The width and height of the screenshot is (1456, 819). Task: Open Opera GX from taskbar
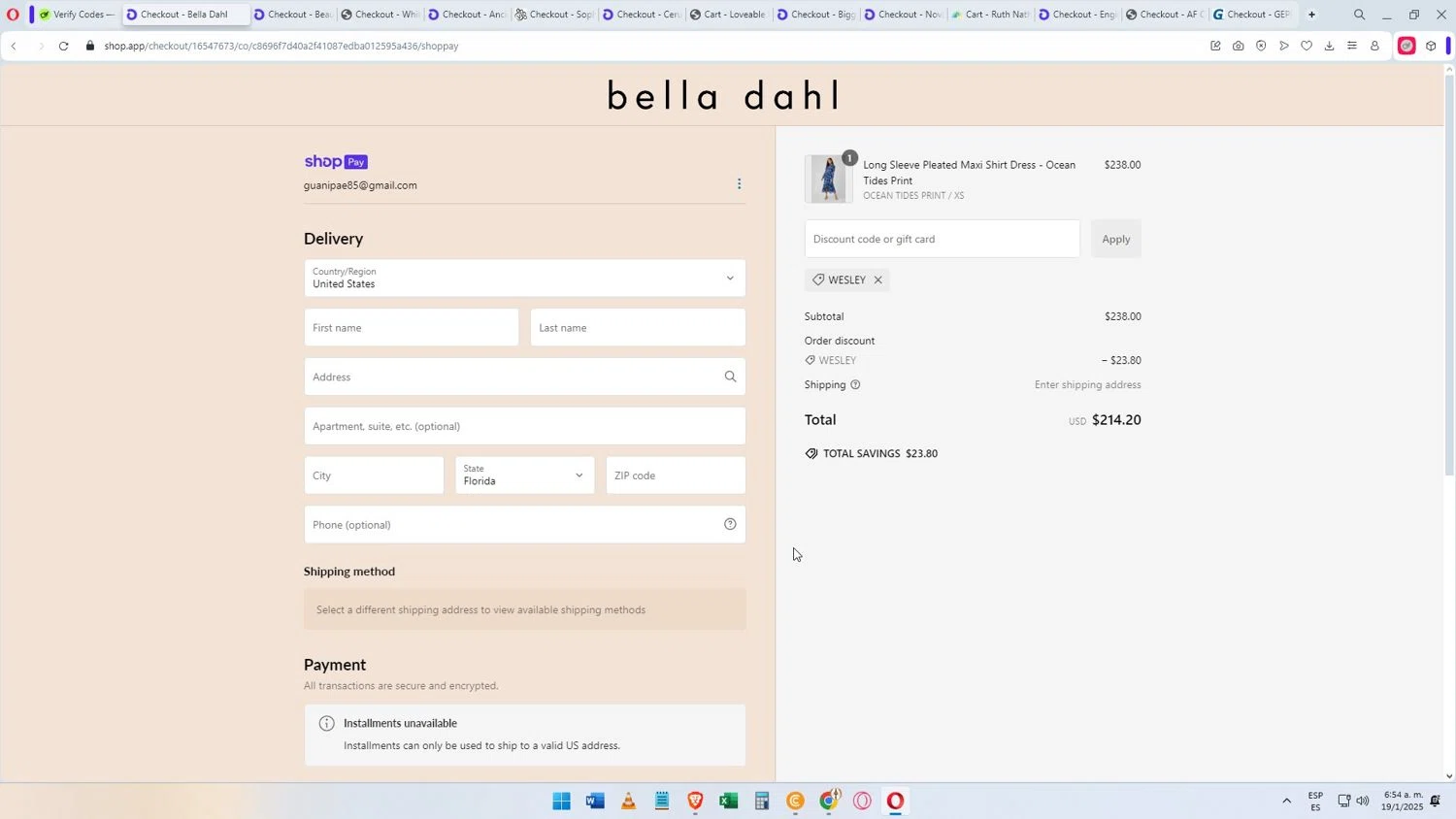(x=862, y=801)
